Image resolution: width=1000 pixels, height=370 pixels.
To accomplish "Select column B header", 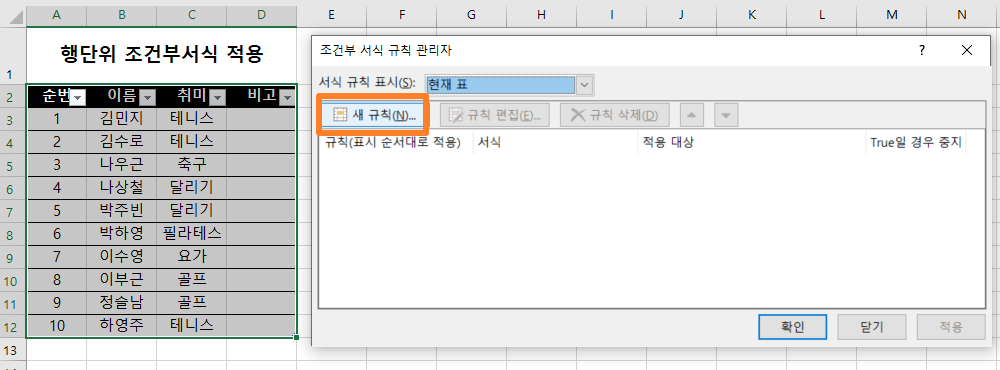I will [x=121, y=15].
